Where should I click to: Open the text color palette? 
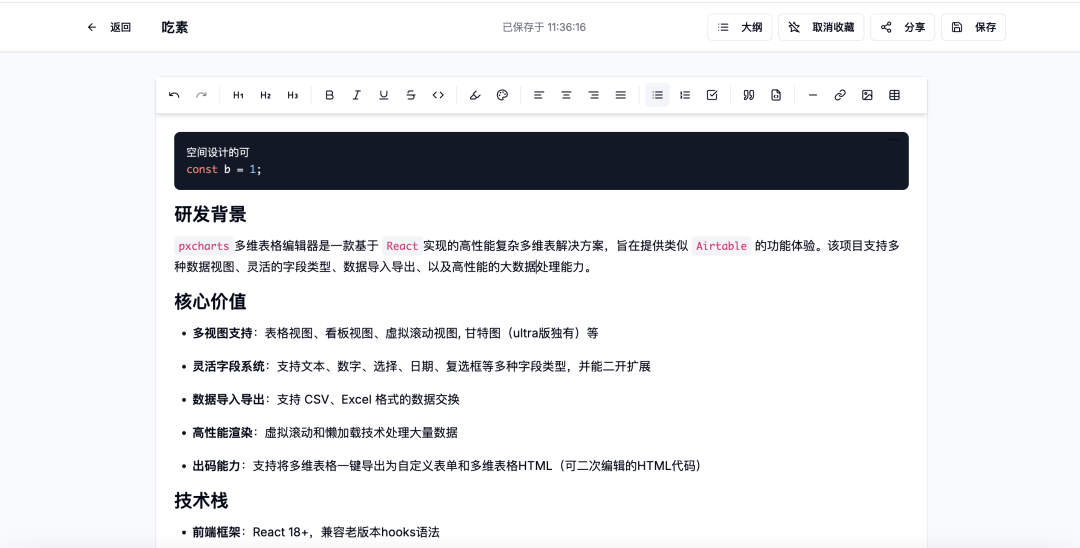click(502, 95)
